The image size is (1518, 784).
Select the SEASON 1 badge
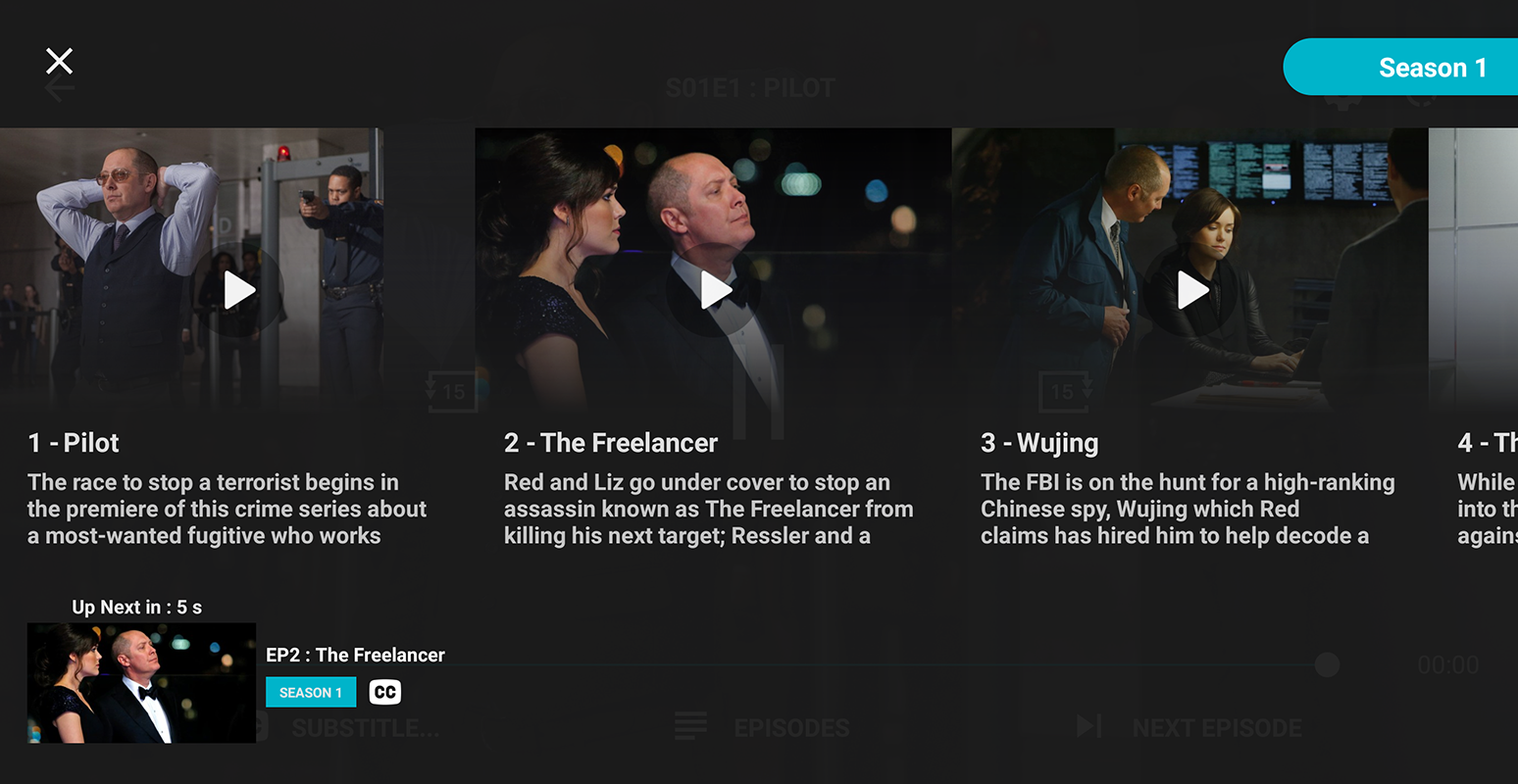click(x=311, y=692)
